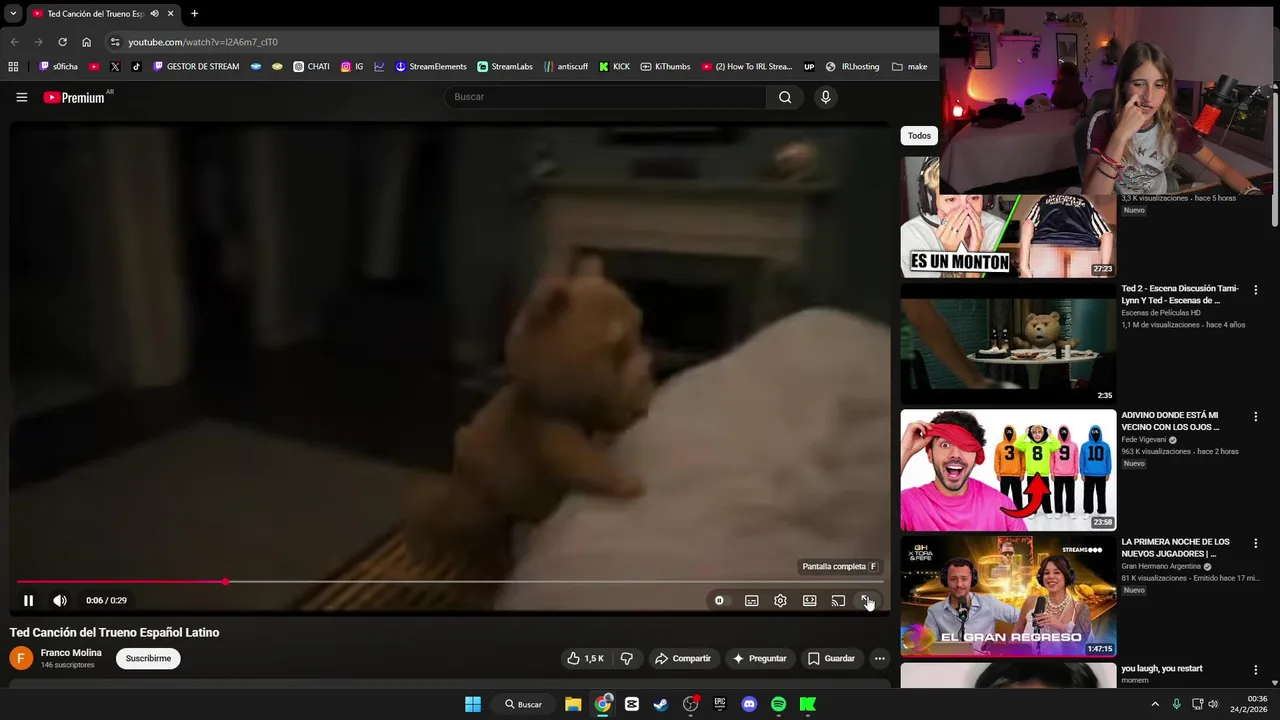
Task: Open the StreamLabs bookmark
Action: pyautogui.click(x=505, y=67)
